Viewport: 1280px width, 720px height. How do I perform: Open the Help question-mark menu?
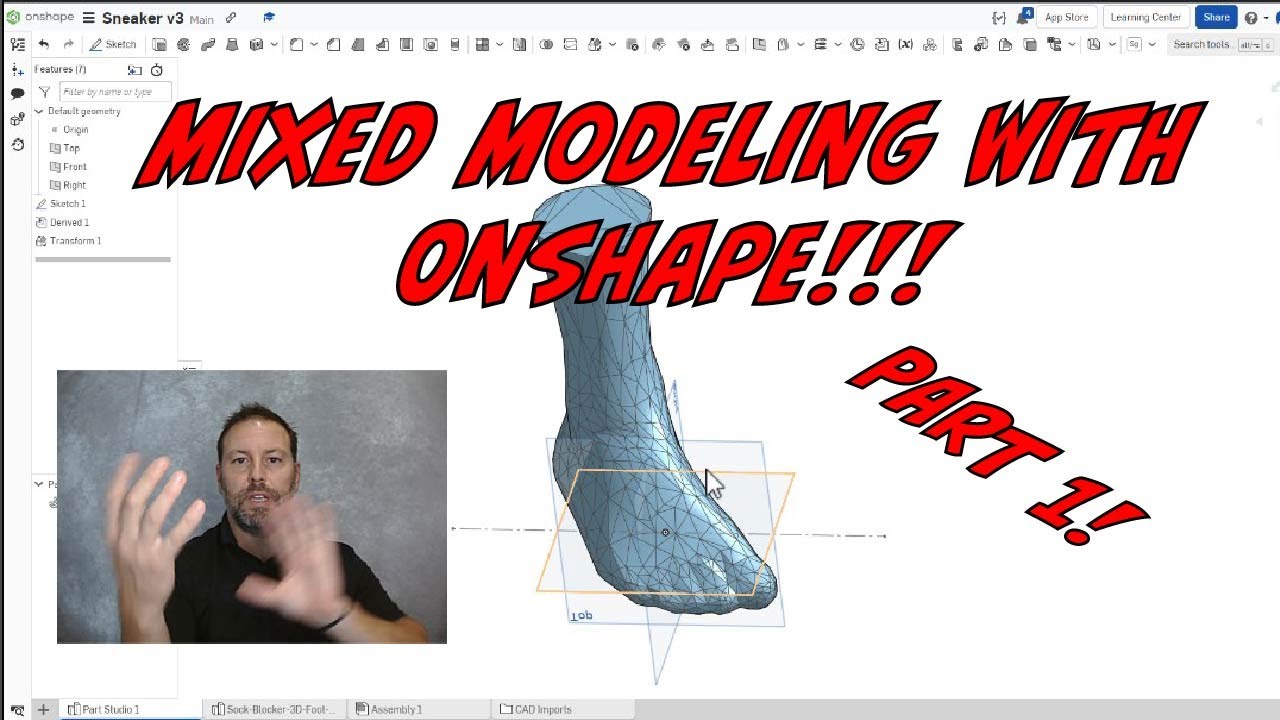[x=1251, y=18]
